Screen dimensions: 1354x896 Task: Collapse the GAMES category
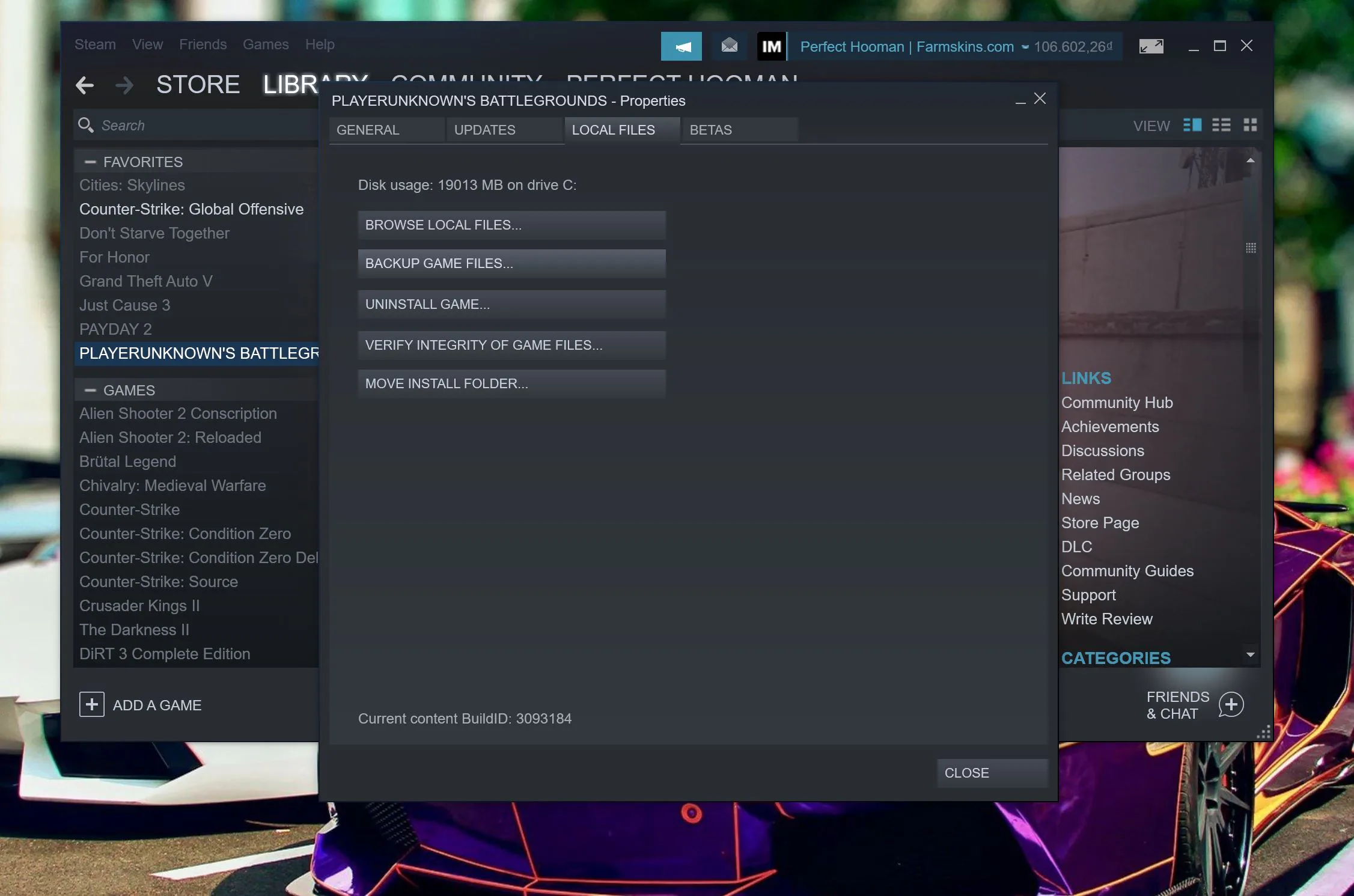90,390
